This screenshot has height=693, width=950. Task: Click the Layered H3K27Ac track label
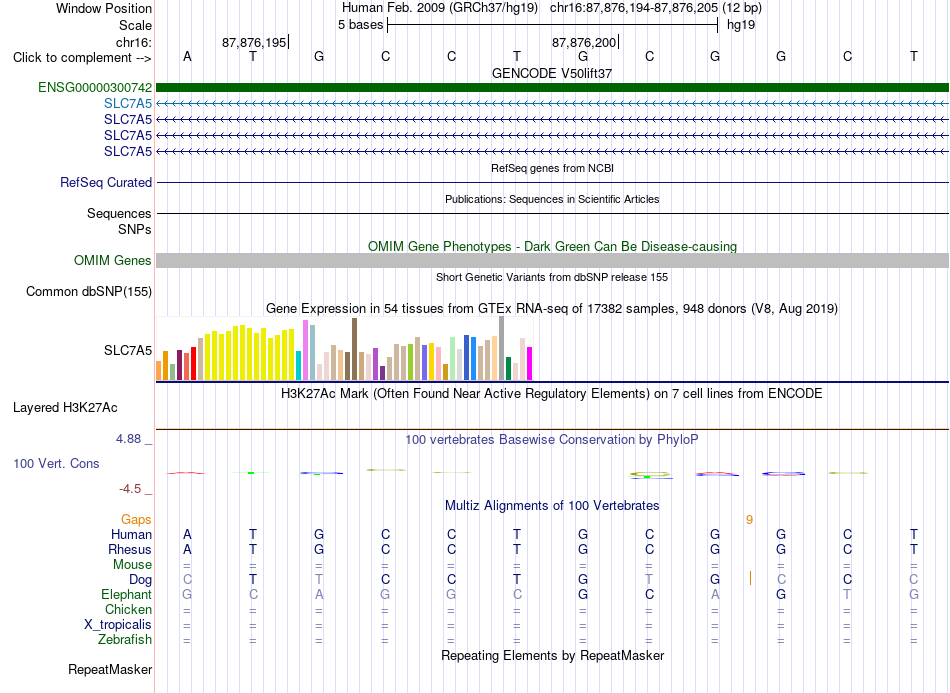(65, 408)
